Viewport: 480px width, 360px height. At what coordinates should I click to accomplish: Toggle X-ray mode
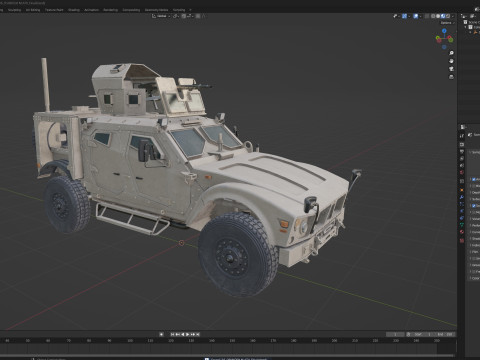[x=427, y=16]
